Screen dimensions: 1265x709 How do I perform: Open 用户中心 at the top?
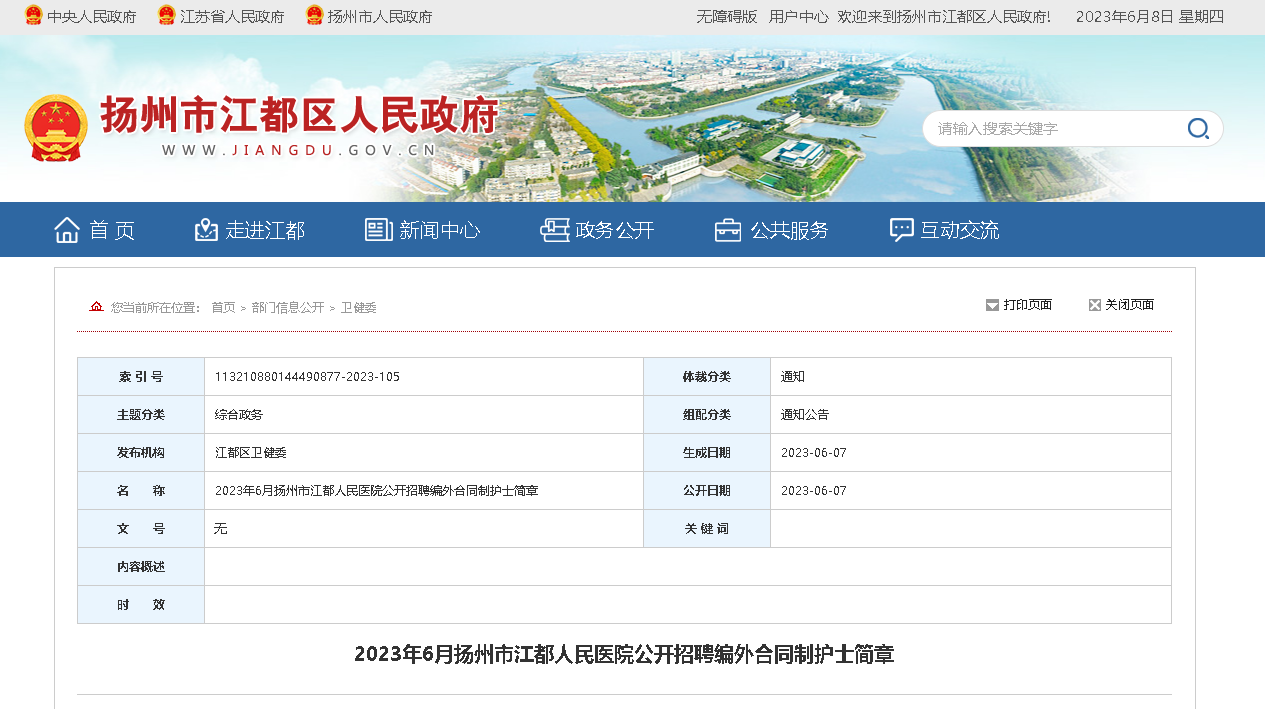[x=798, y=17]
